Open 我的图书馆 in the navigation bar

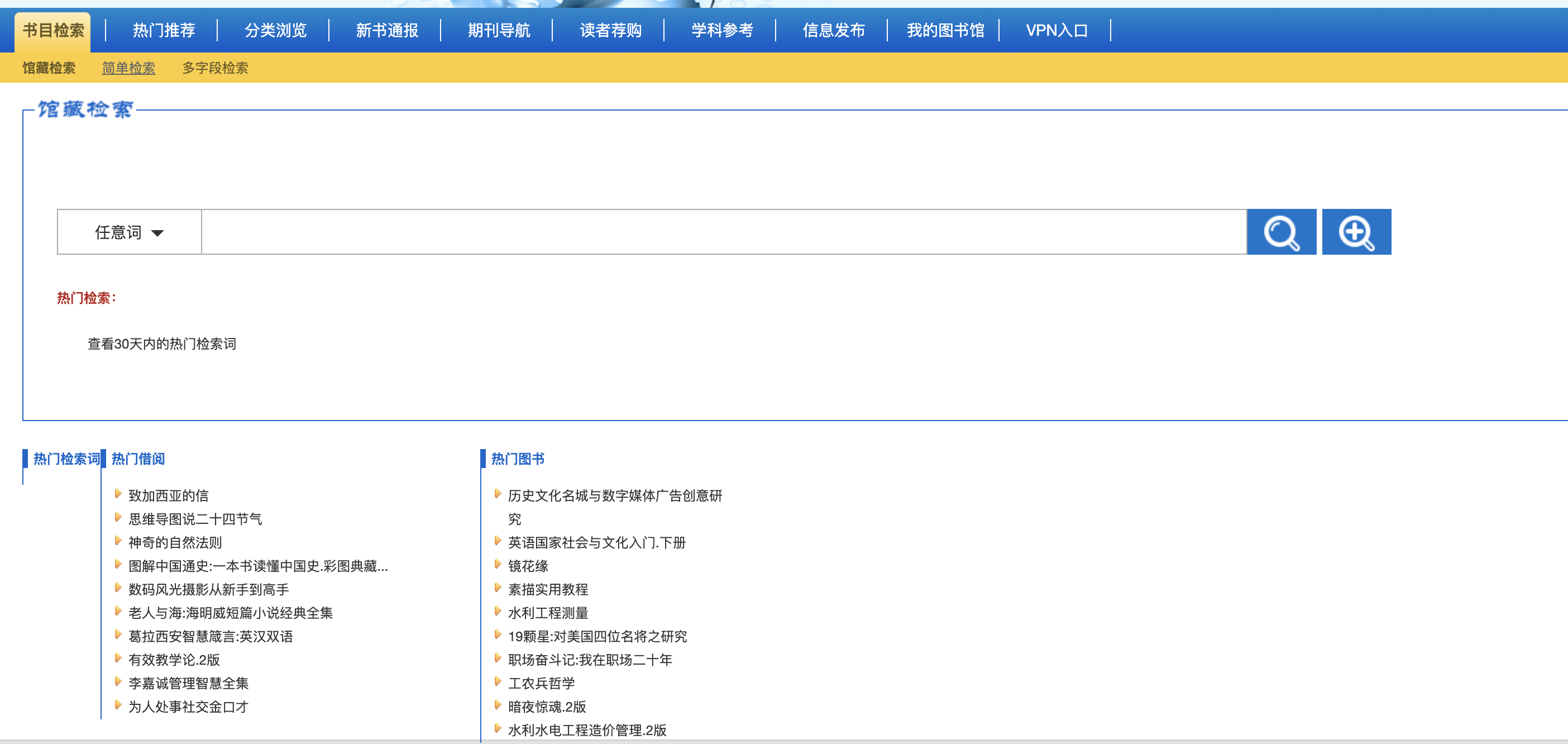(945, 31)
